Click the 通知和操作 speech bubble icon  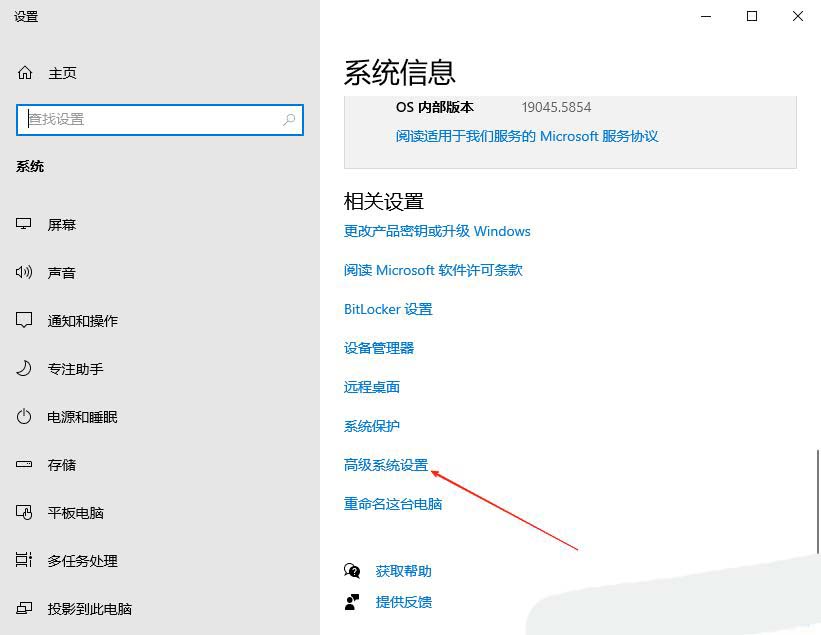[24, 320]
